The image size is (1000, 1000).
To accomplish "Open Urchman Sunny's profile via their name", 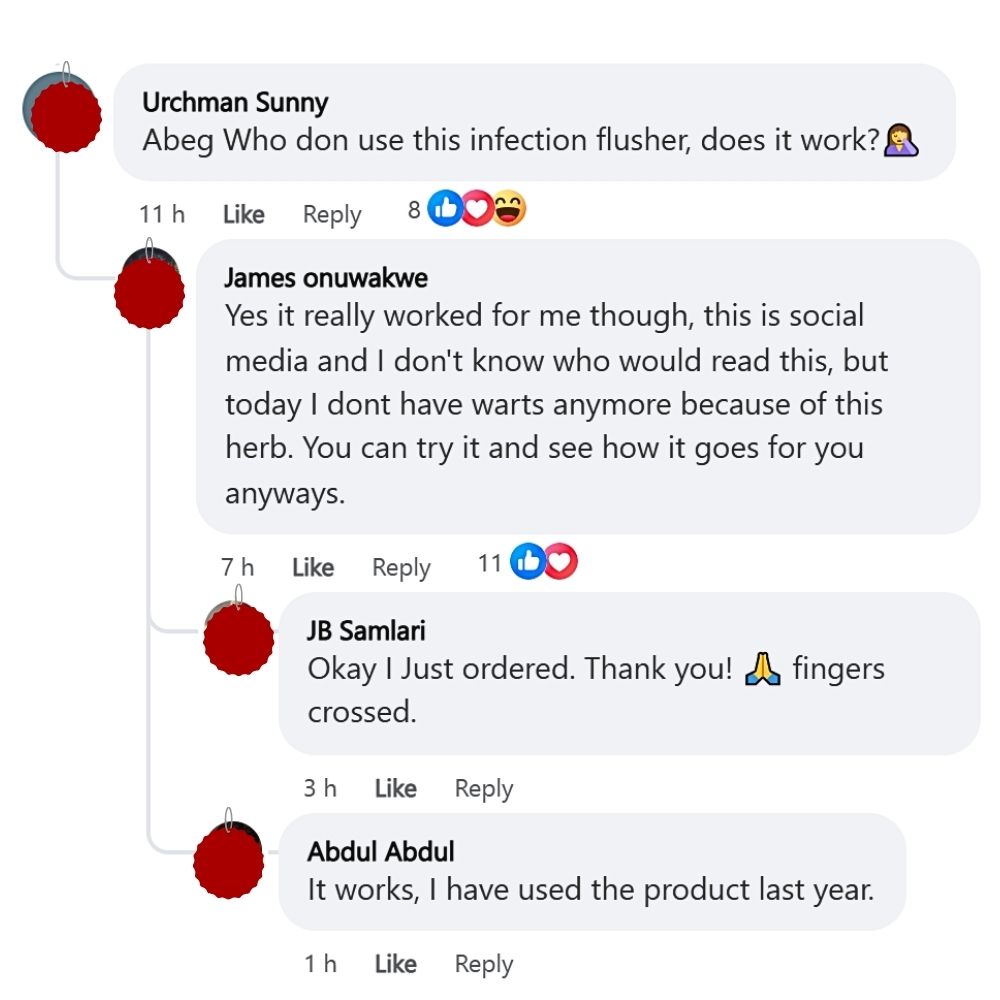I will tap(236, 102).
